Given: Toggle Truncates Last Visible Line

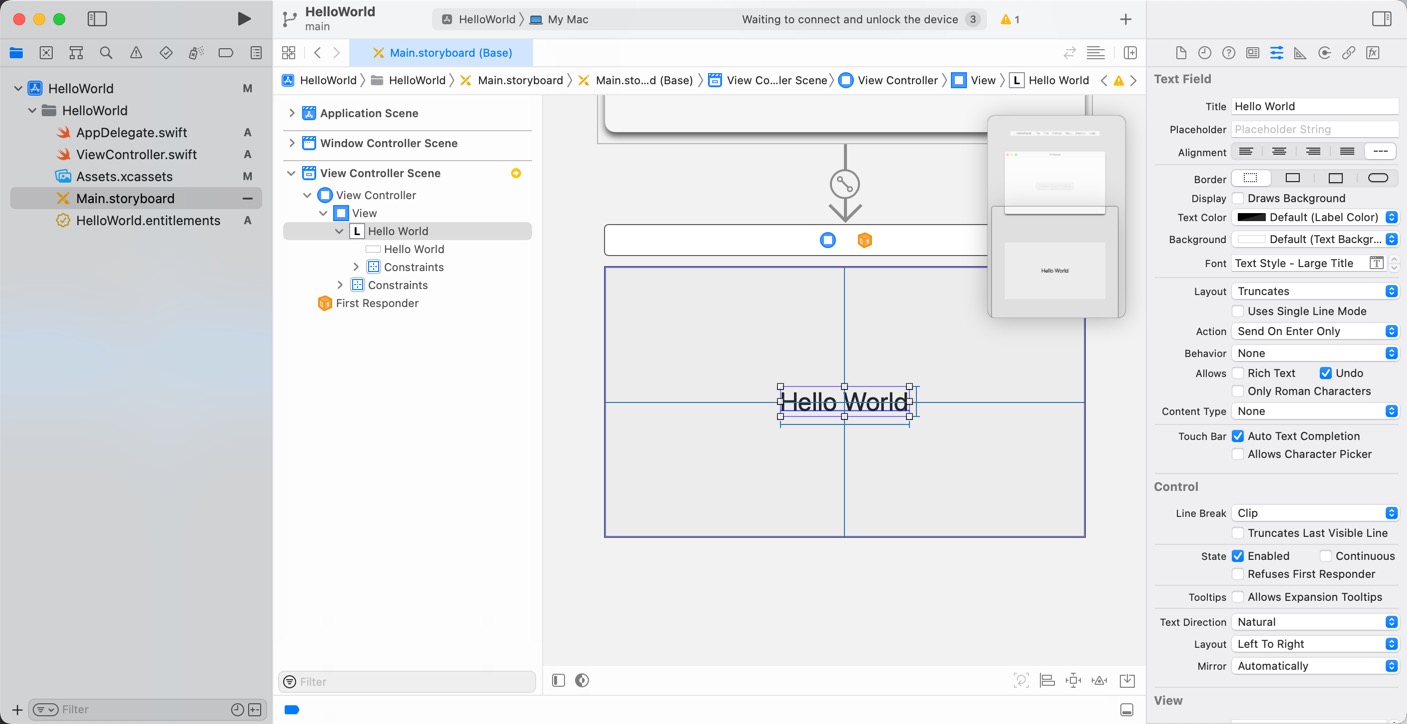Looking at the screenshot, I should click(x=1238, y=533).
